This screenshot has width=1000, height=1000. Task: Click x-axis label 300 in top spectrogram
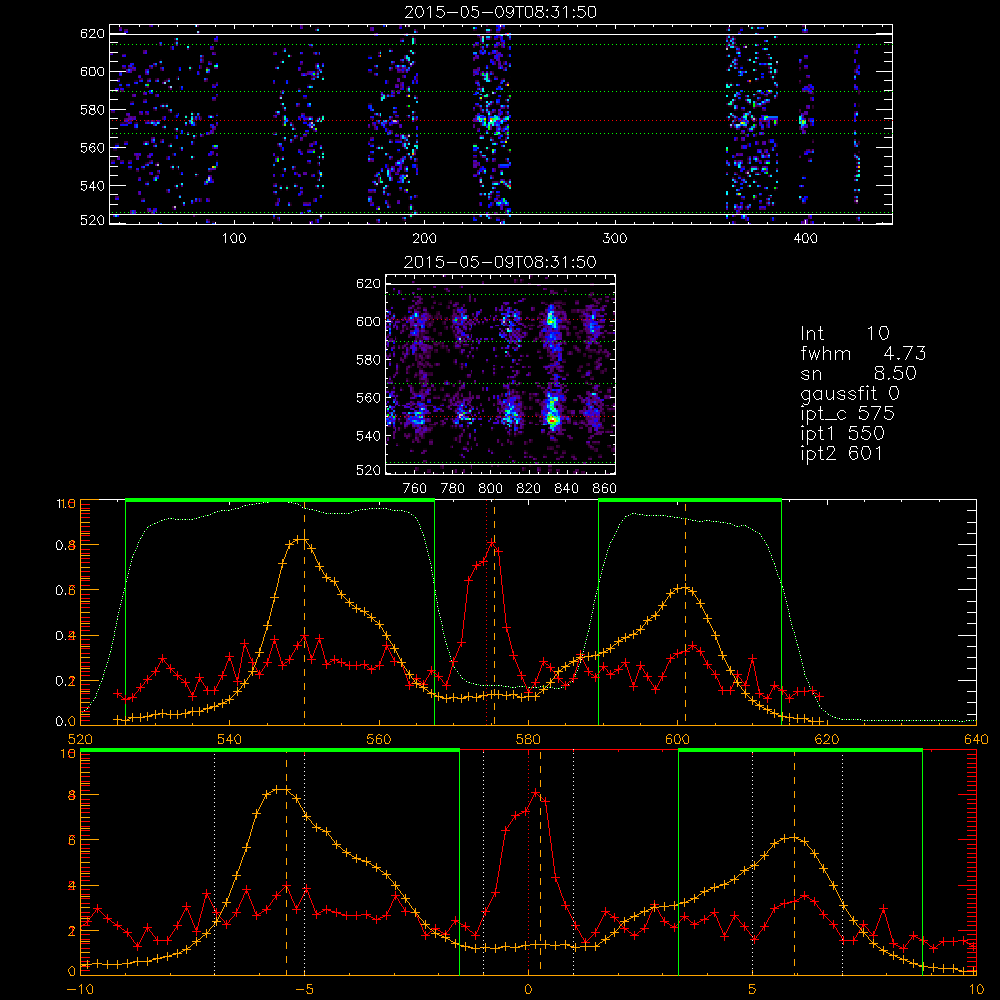point(614,239)
